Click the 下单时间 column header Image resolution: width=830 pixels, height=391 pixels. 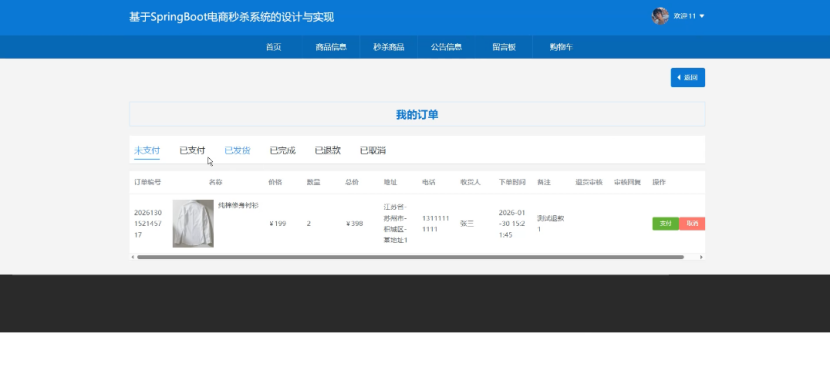point(512,182)
